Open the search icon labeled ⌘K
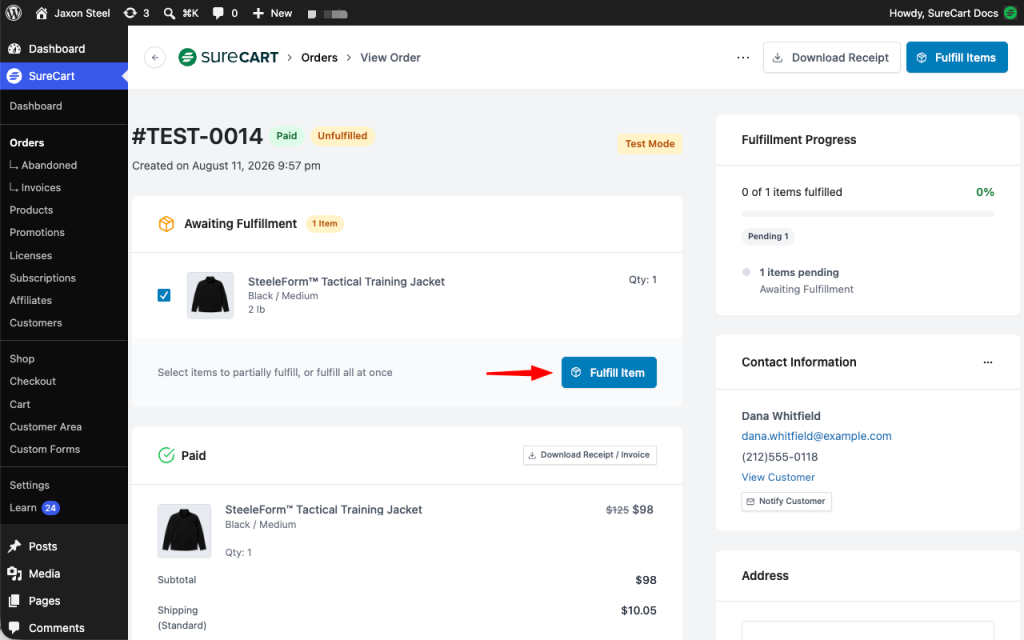Viewport: 1024px width, 640px height. [181, 13]
